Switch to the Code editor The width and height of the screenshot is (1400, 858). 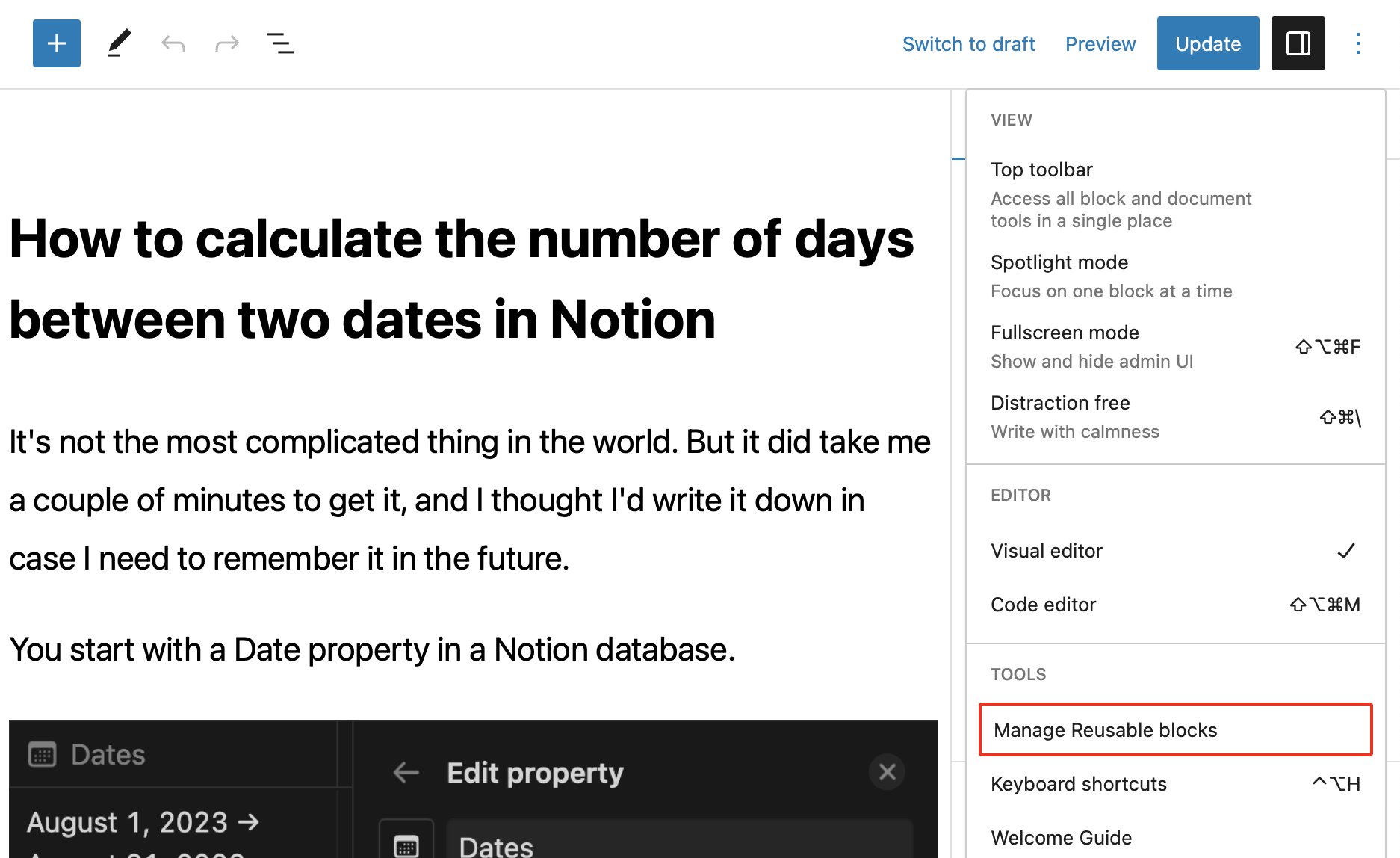(1043, 604)
